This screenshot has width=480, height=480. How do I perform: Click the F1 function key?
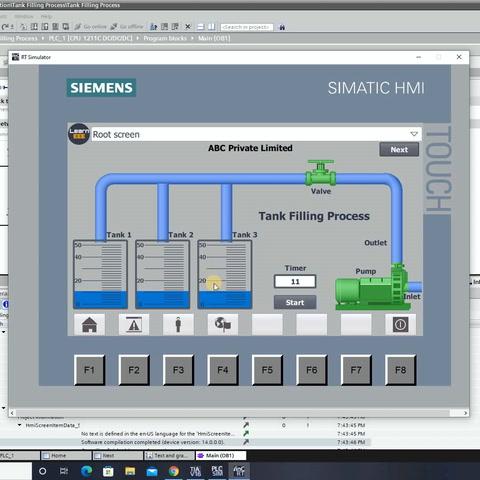(89, 370)
